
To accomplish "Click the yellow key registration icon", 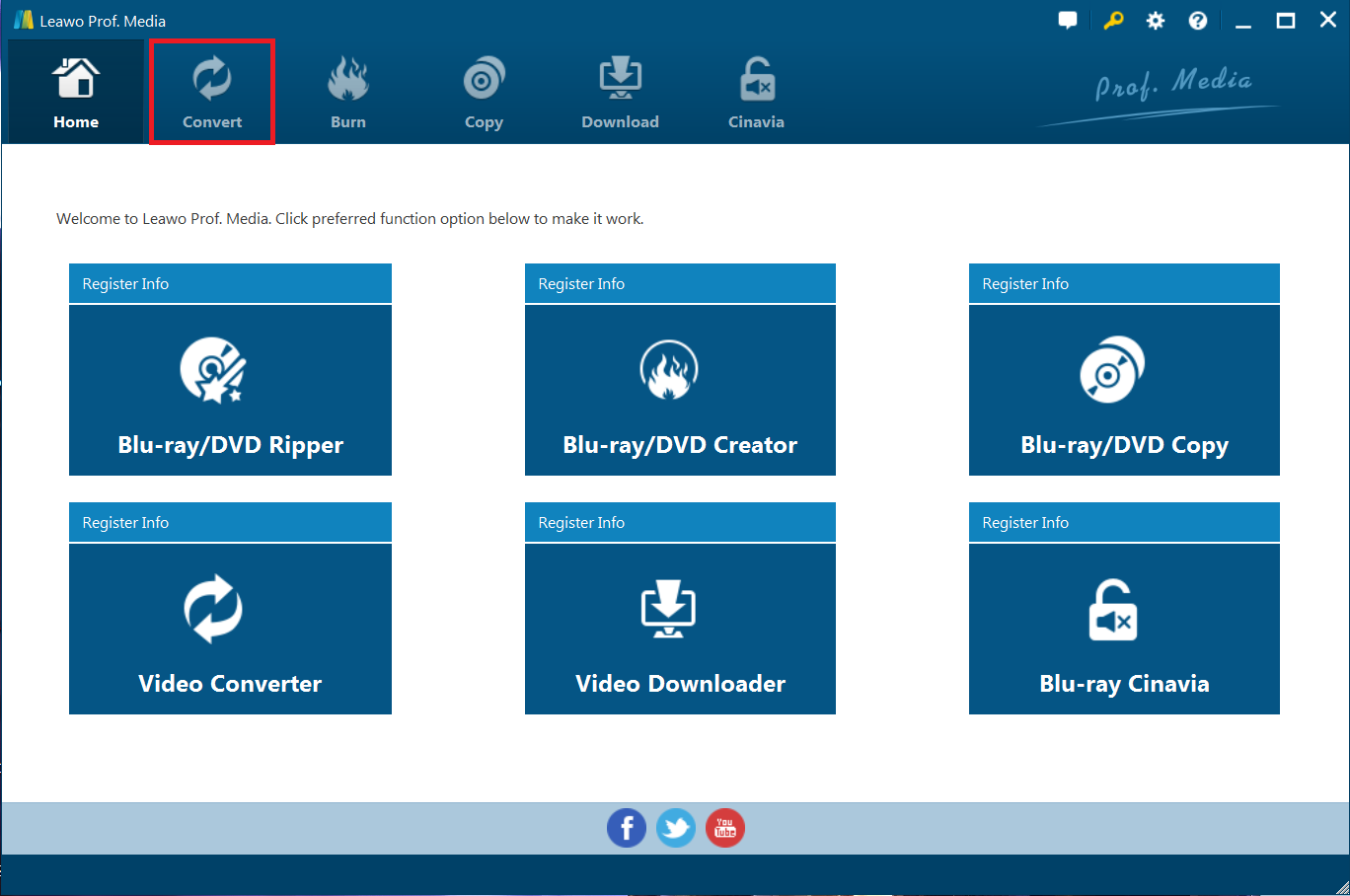I will pyautogui.click(x=1112, y=20).
